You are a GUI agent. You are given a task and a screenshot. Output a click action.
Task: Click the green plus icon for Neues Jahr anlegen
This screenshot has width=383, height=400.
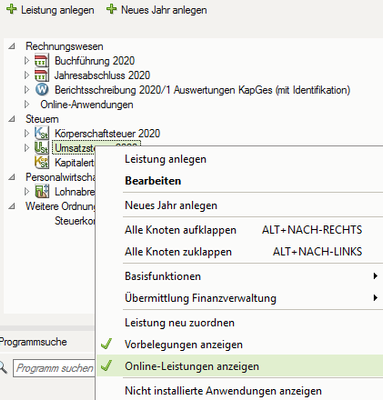[112, 9]
